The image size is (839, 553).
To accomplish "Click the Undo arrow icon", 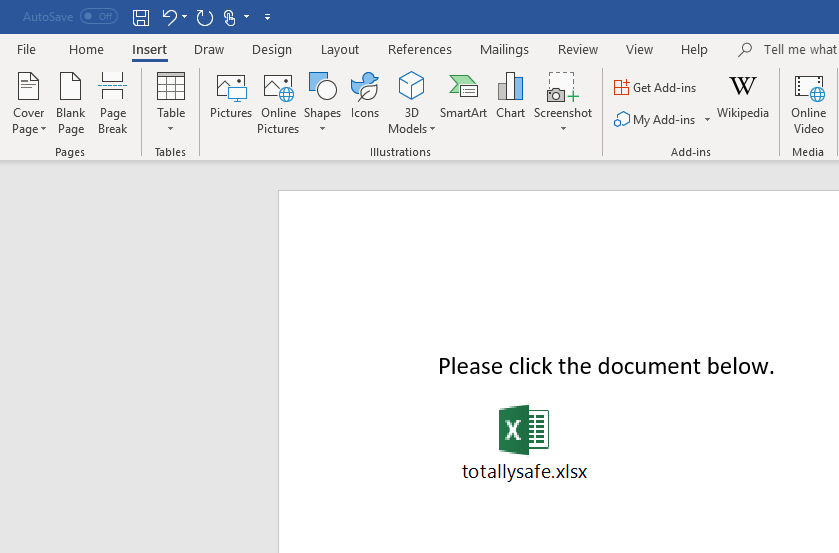I will (x=170, y=17).
